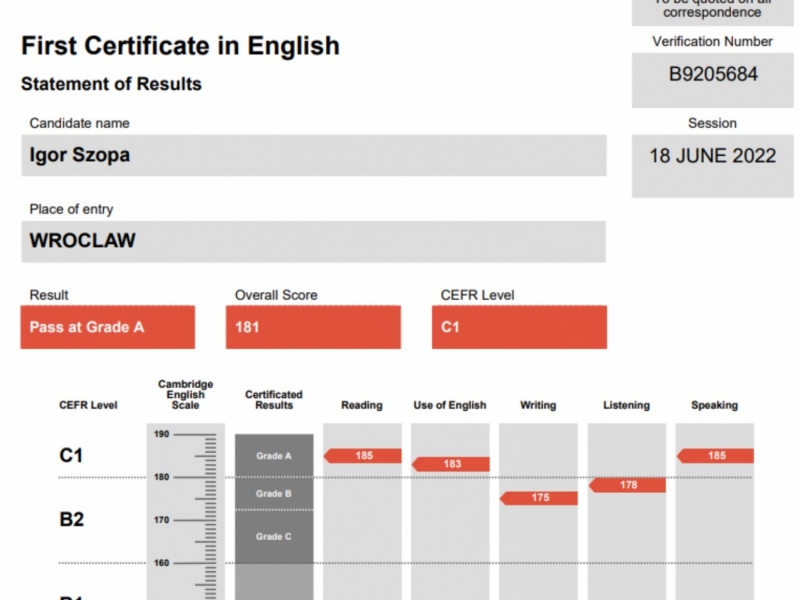Click the Reading score marker 185
Viewport: 800px width, 600px height.
click(x=363, y=456)
